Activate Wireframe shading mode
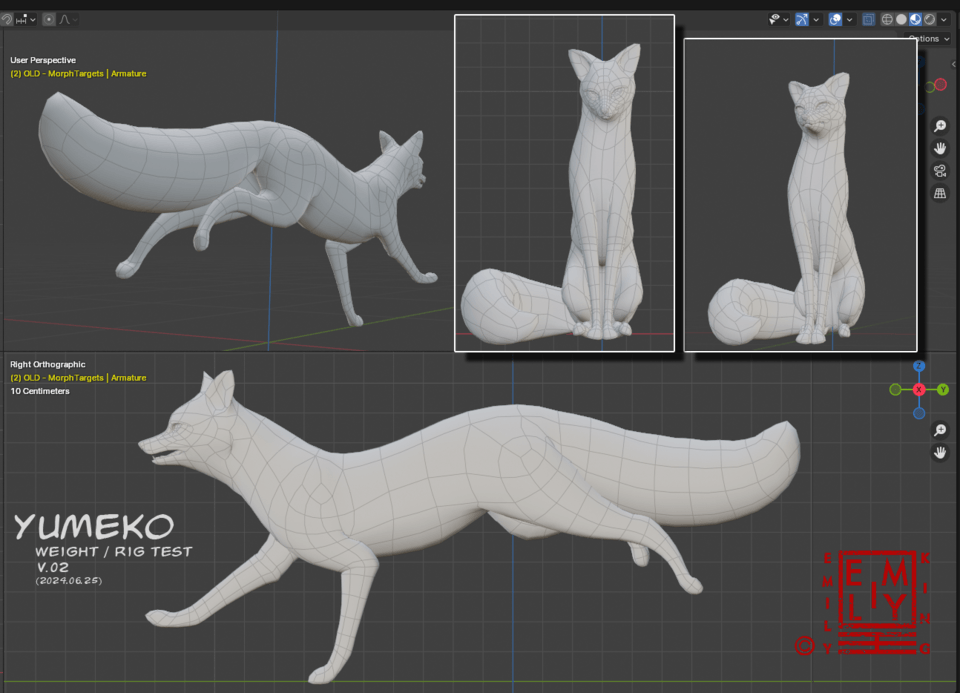 [x=888, y=19]
